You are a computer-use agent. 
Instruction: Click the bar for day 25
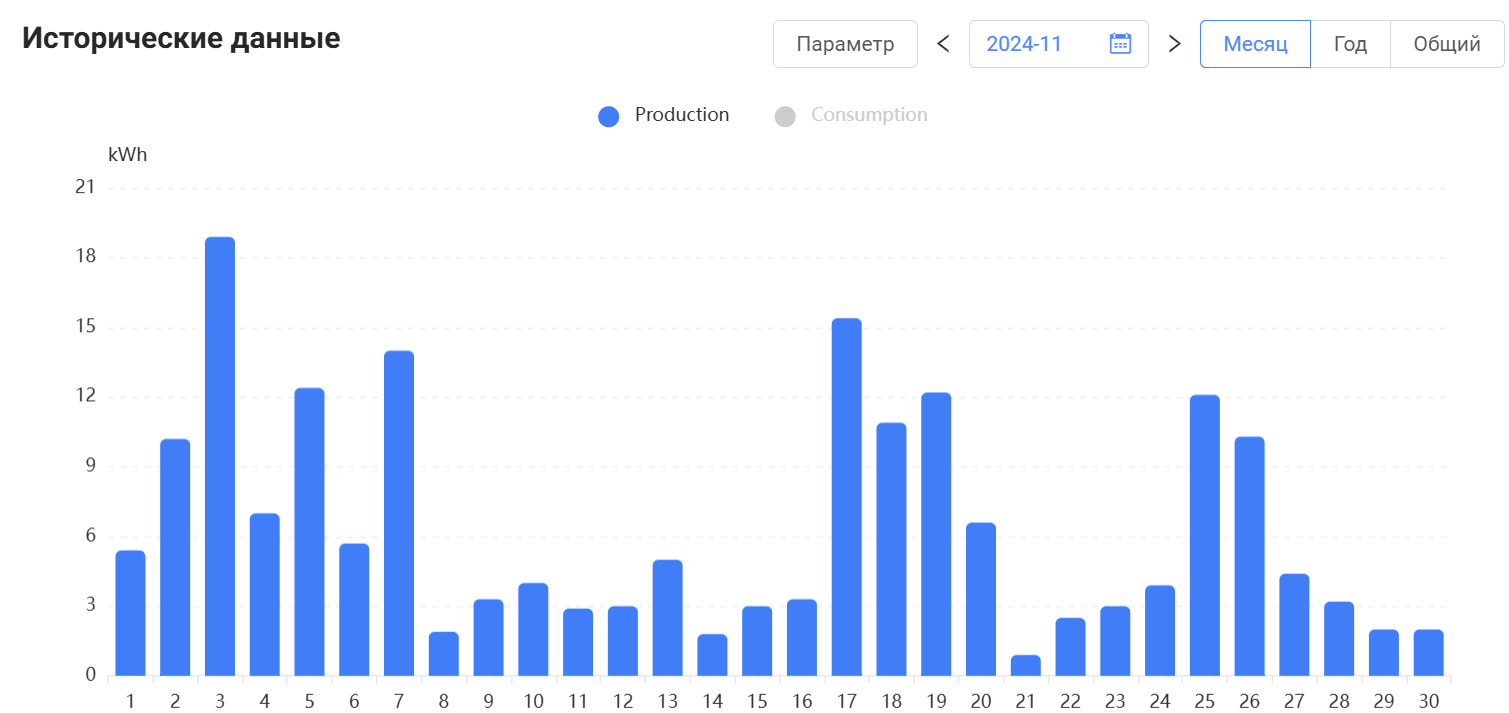point(1205,535)
